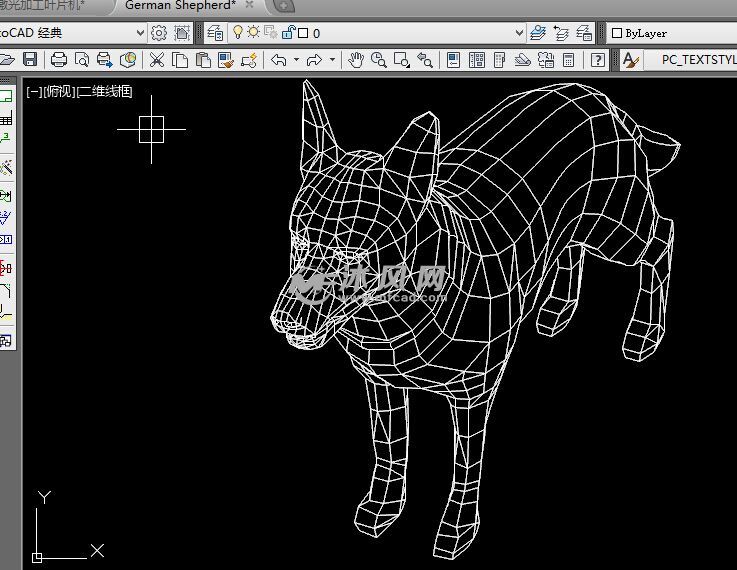Expand the AutoCAD 经典 workspace dropdown
The height and width of the screenshot is (570, 737).
[139, 33]
